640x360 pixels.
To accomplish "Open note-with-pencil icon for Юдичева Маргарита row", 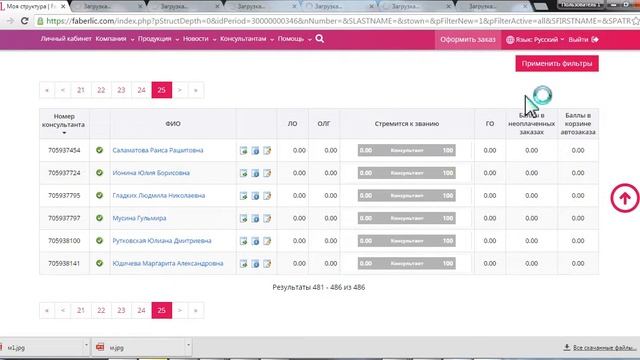I will [x=267, y=264].
